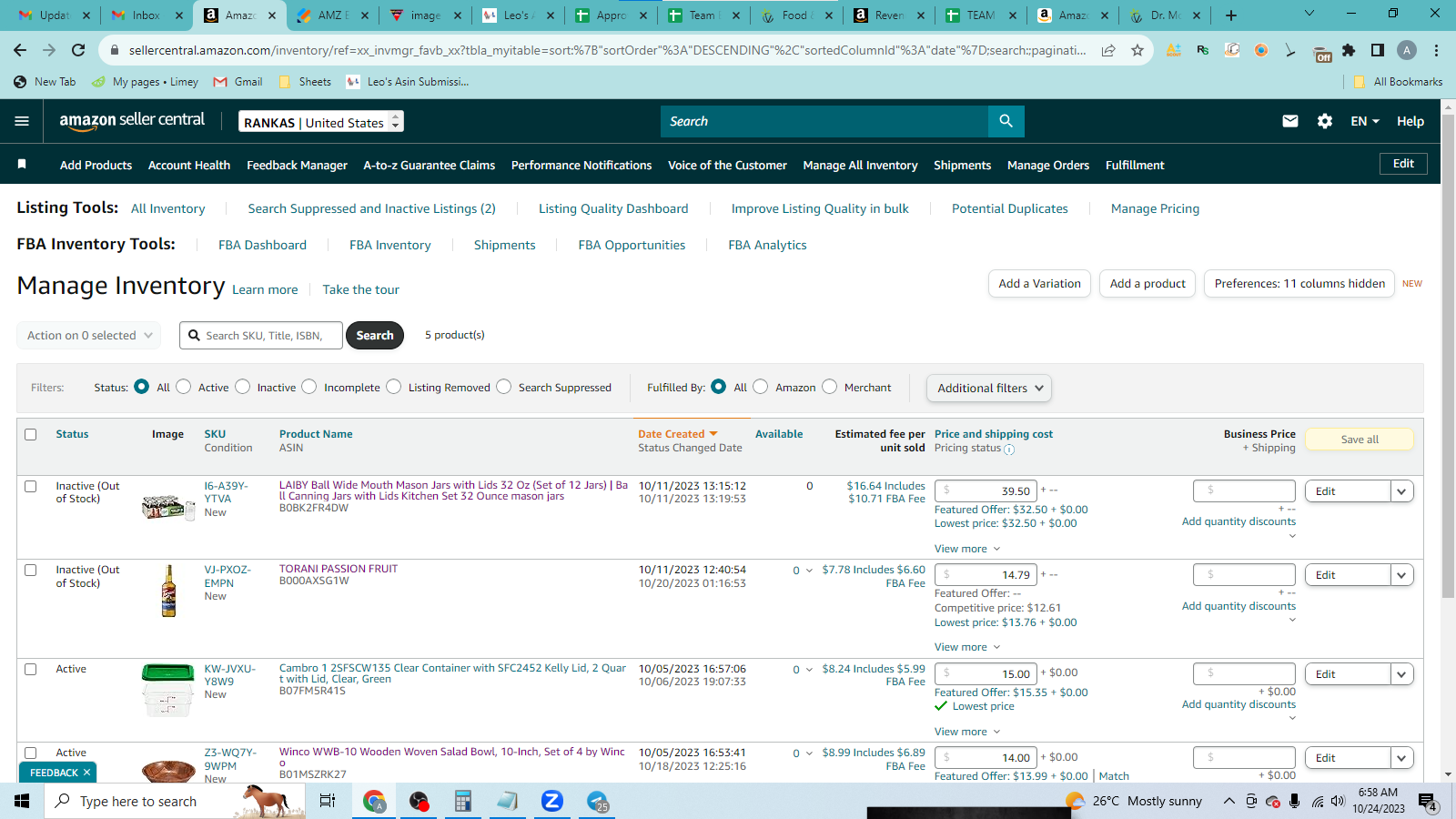Open the Chrome profile avatar icon
Image resolution: width=1456 pixels, height=819 pixels.
(1407, 50)
